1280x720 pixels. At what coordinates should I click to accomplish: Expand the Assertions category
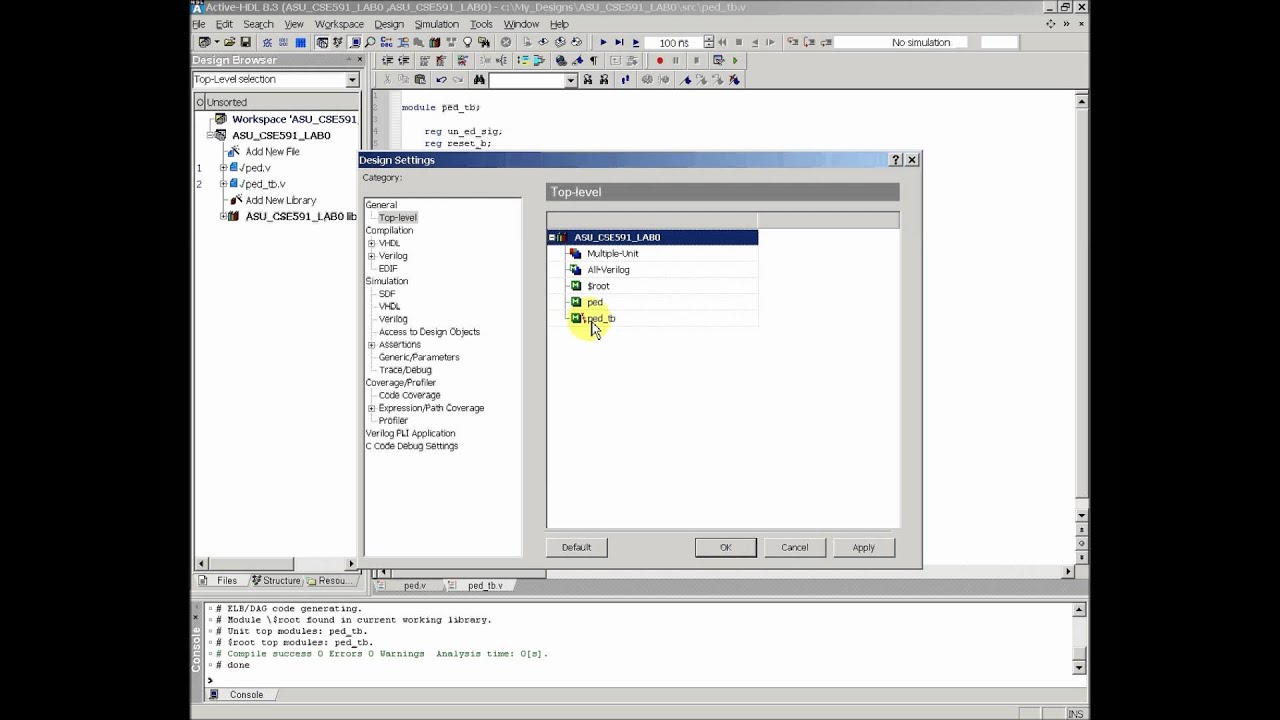tap(371, 345)
